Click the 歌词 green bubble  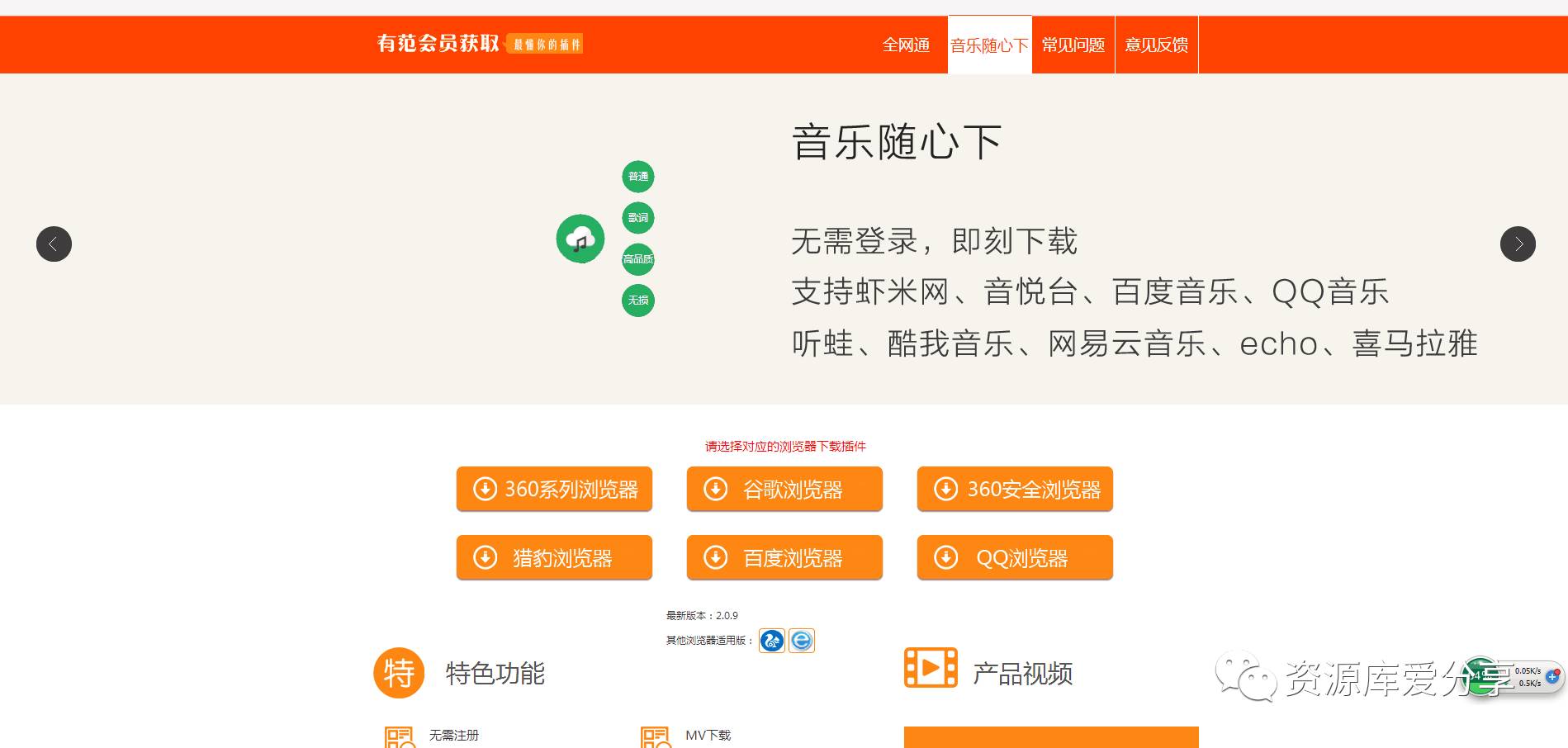[638, 218]
